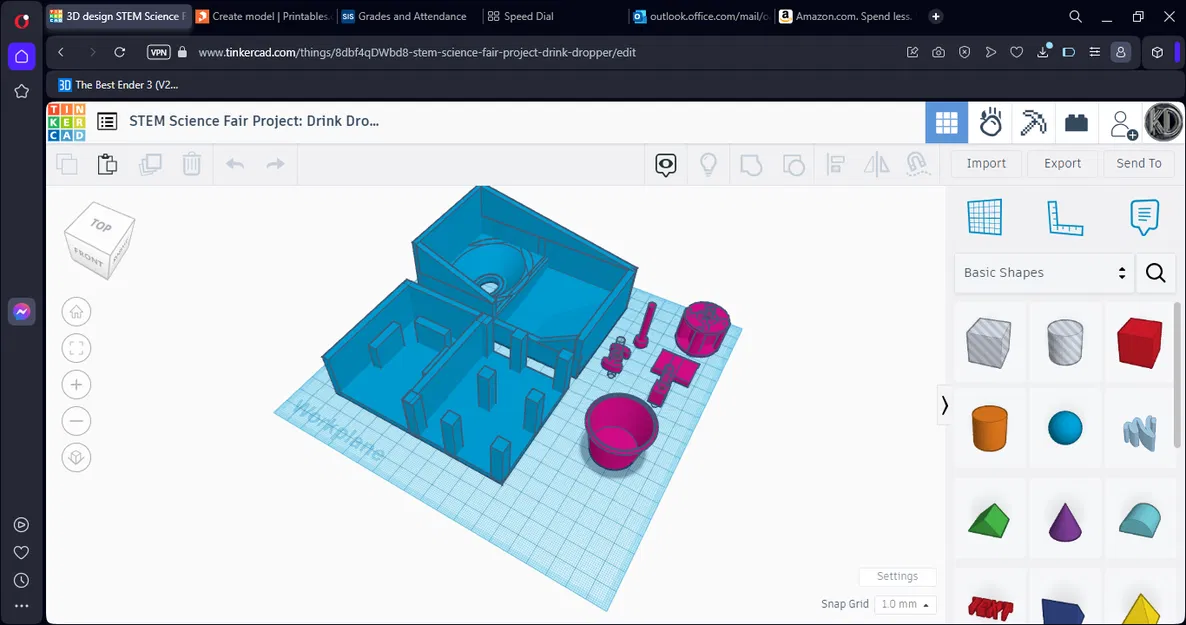Toggle Show All lightbulb icon
The height and width of the screenshot is (625, 1186).
pos(708,164)
